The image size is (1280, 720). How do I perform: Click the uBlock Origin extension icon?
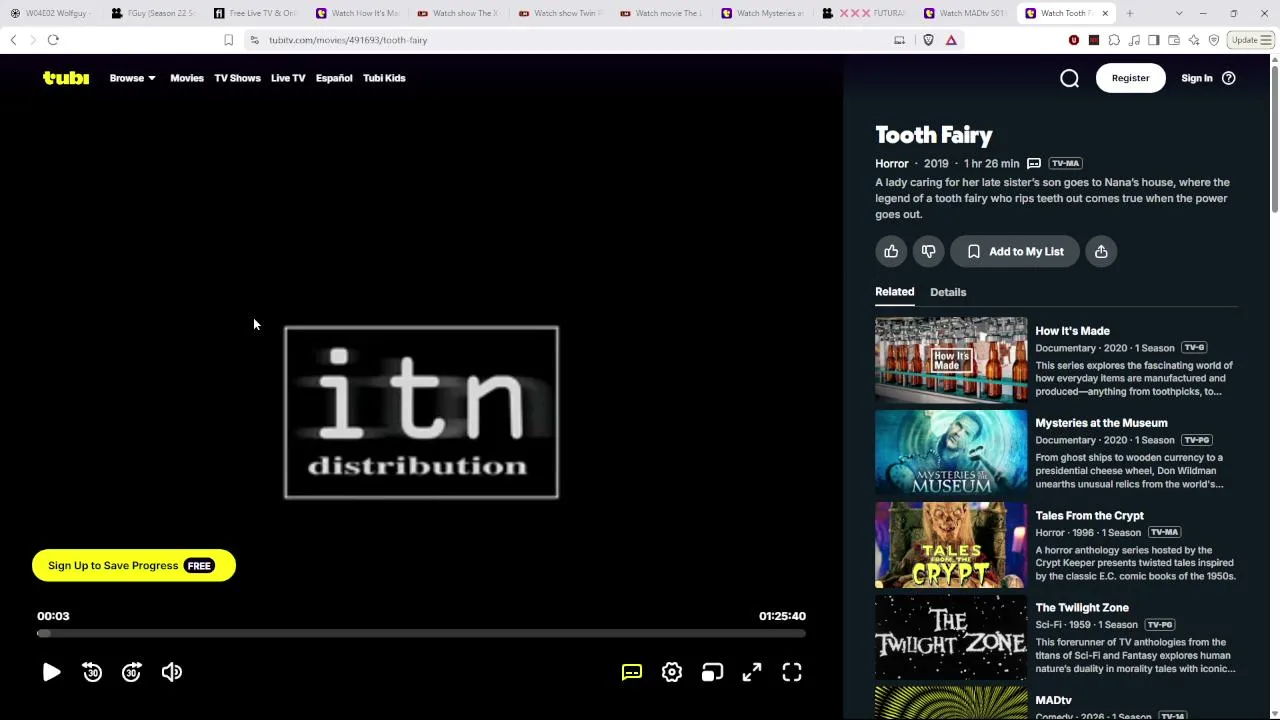[x=1074, y=40]
